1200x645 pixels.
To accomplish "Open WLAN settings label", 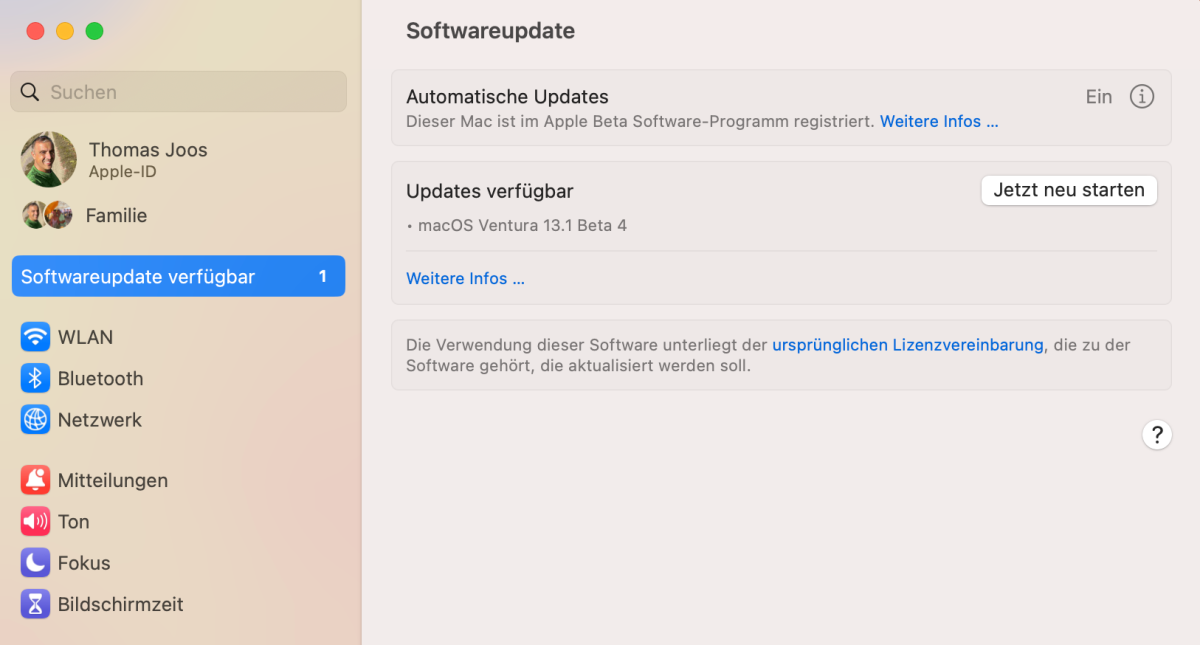I will 85,337.
